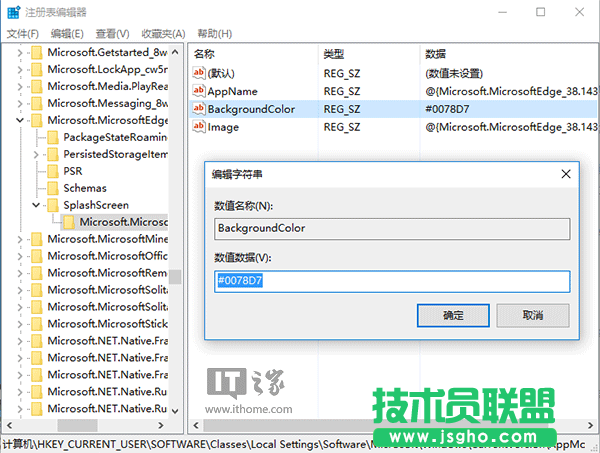Select the AppName value name
This screenshot has height=453, width=600.
click(x=233, y=91)
